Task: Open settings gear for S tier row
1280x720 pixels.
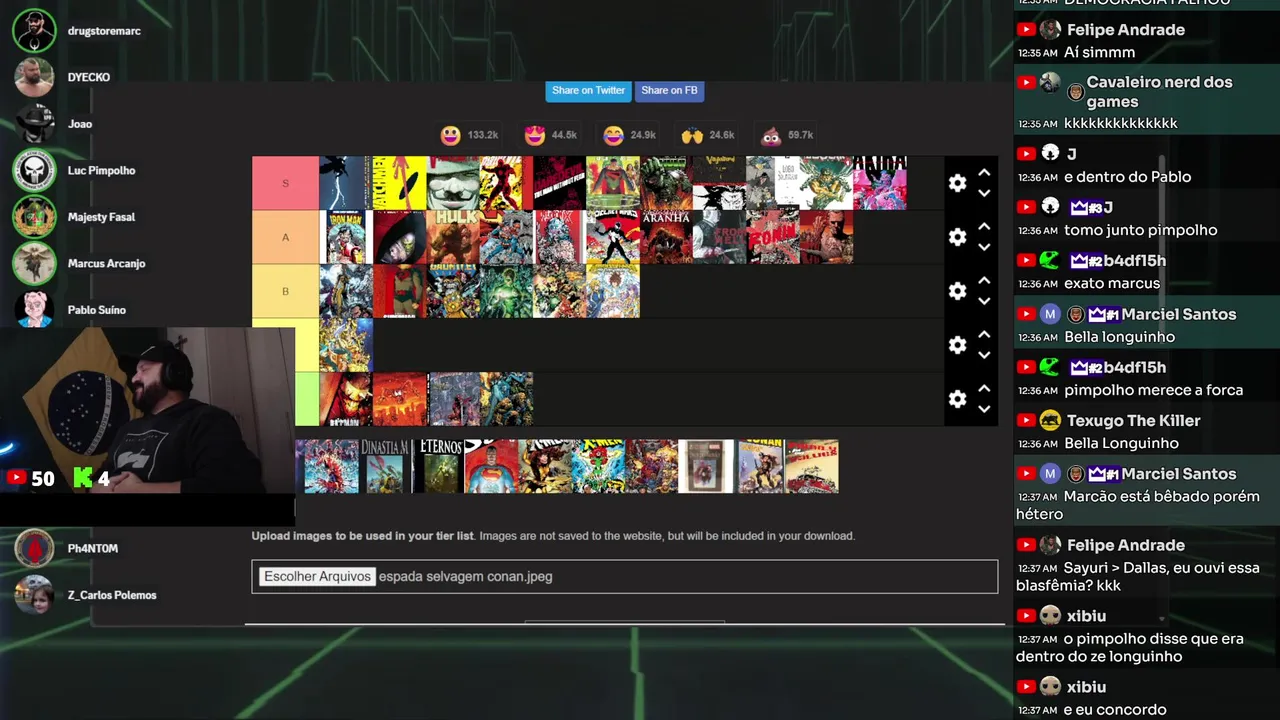Action: click(957, 183)
